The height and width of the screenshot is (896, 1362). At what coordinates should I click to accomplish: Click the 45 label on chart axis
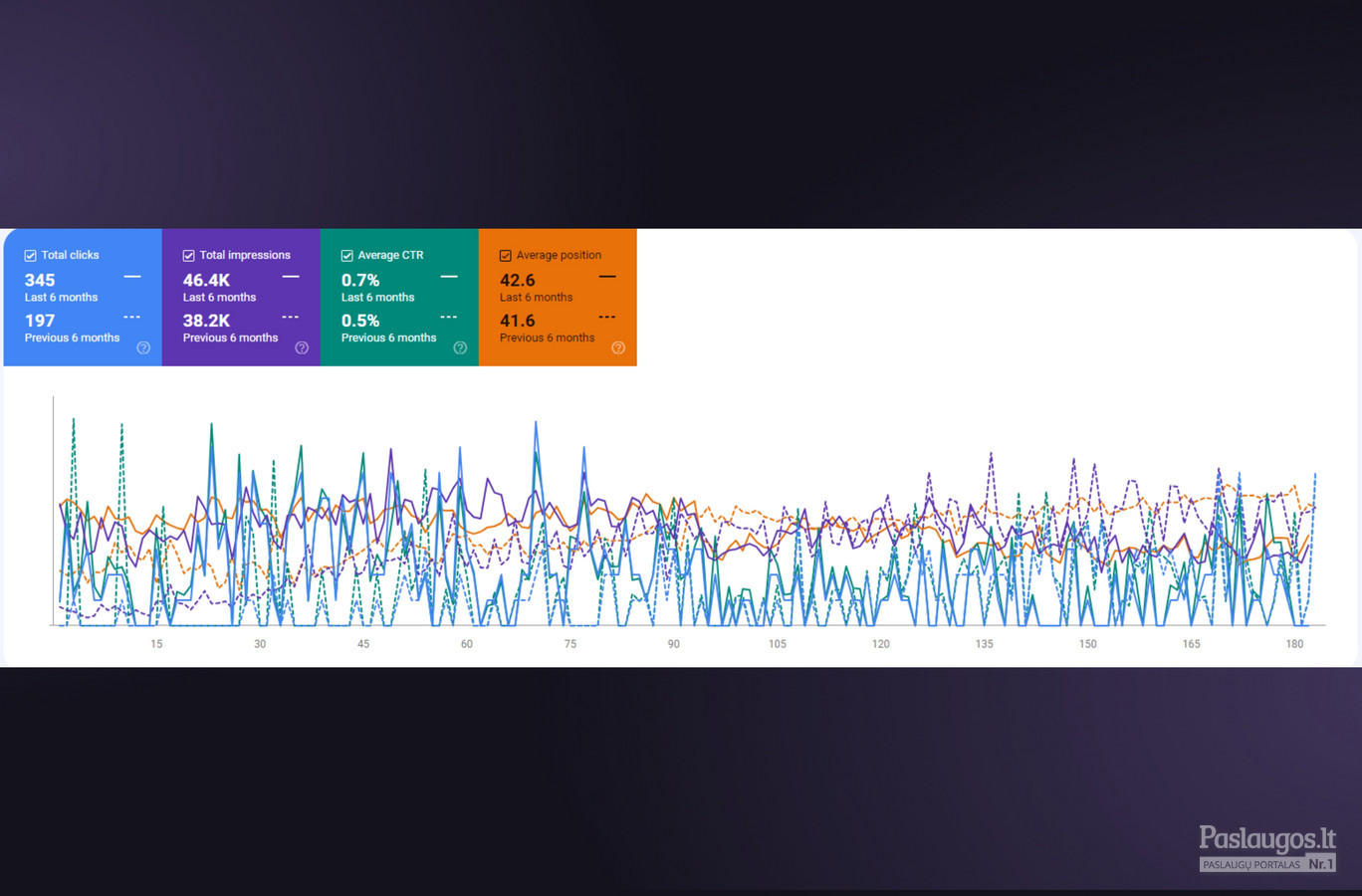(363, 644)
